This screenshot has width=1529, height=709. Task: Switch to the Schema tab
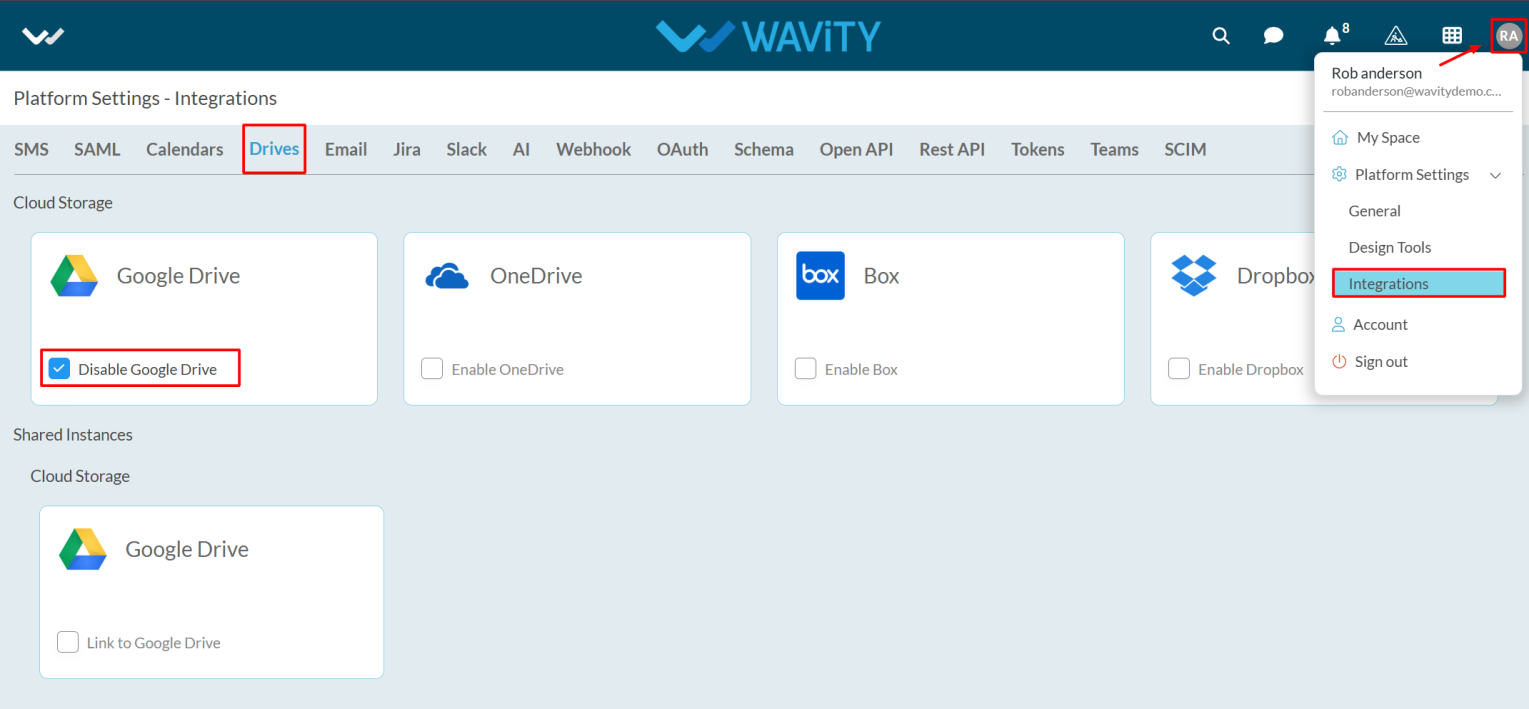coord(764,149)
